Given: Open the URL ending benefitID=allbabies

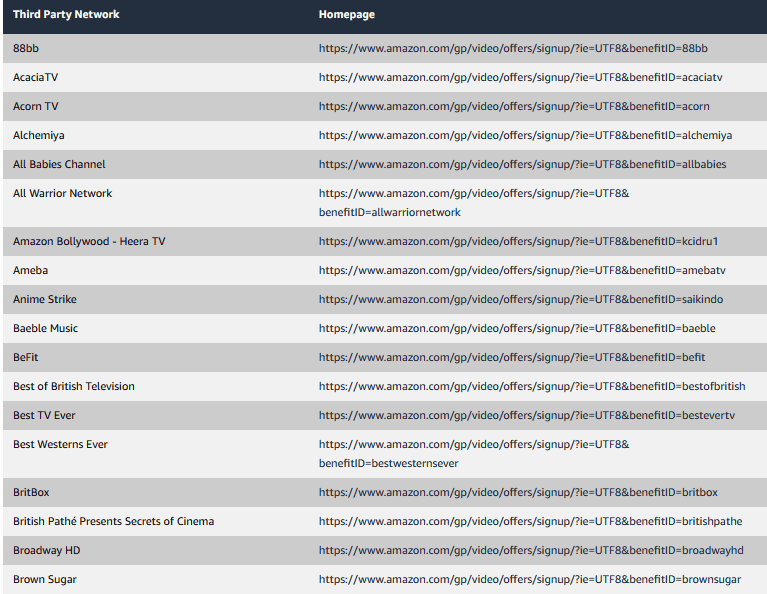Looking at the screenshot, I should coord(522,164).
